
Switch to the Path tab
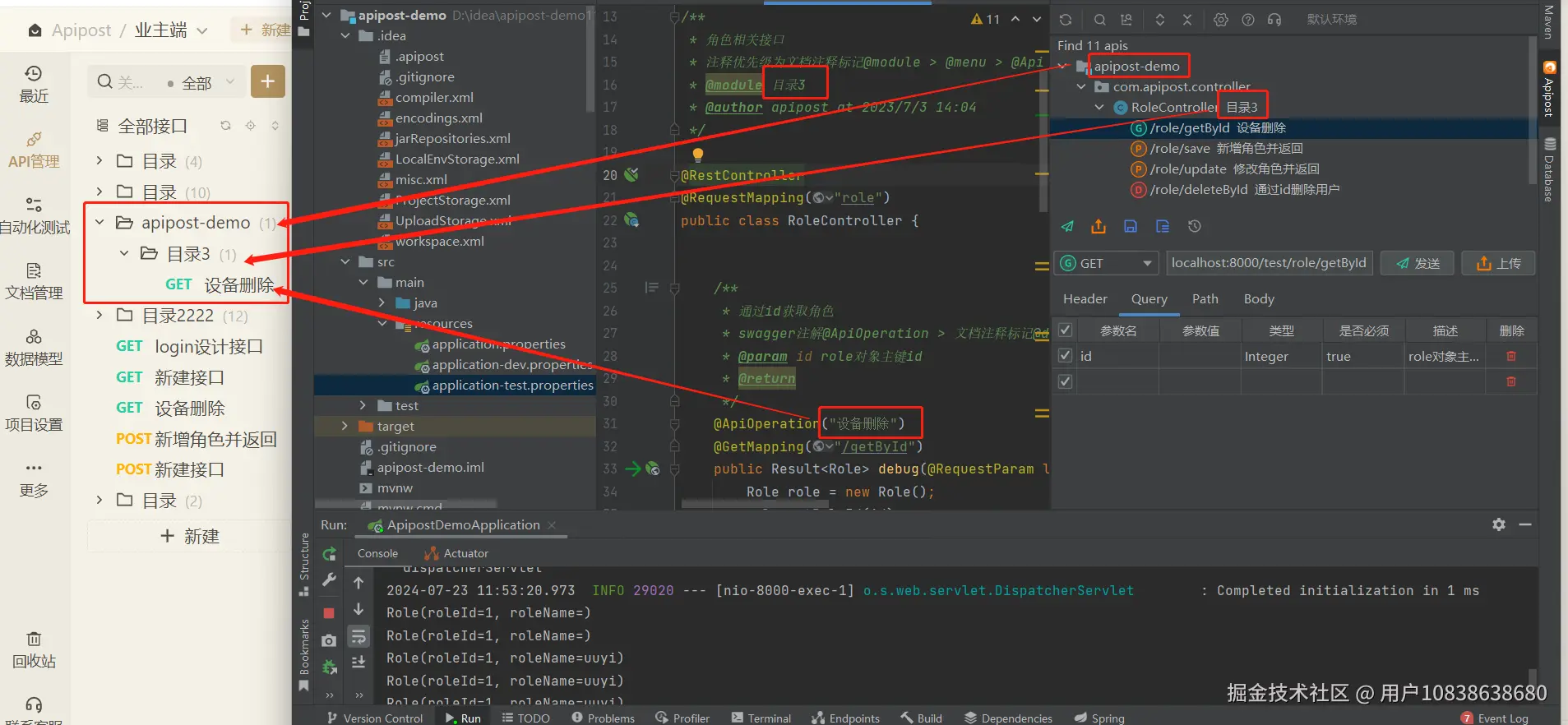pyautogui.click(x=1205, y=299)
